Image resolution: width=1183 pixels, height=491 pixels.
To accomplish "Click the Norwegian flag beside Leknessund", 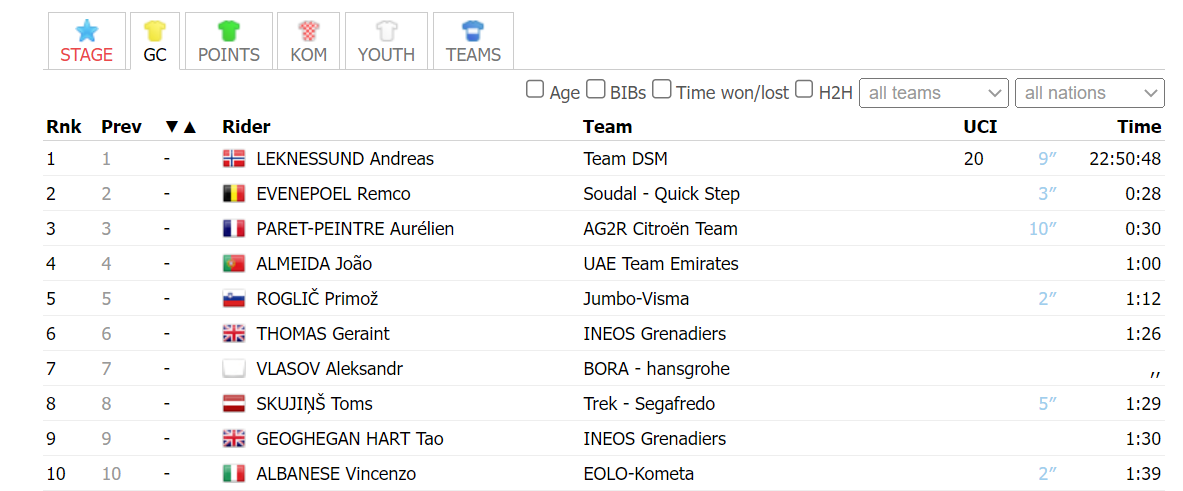I will pos(234,159).
